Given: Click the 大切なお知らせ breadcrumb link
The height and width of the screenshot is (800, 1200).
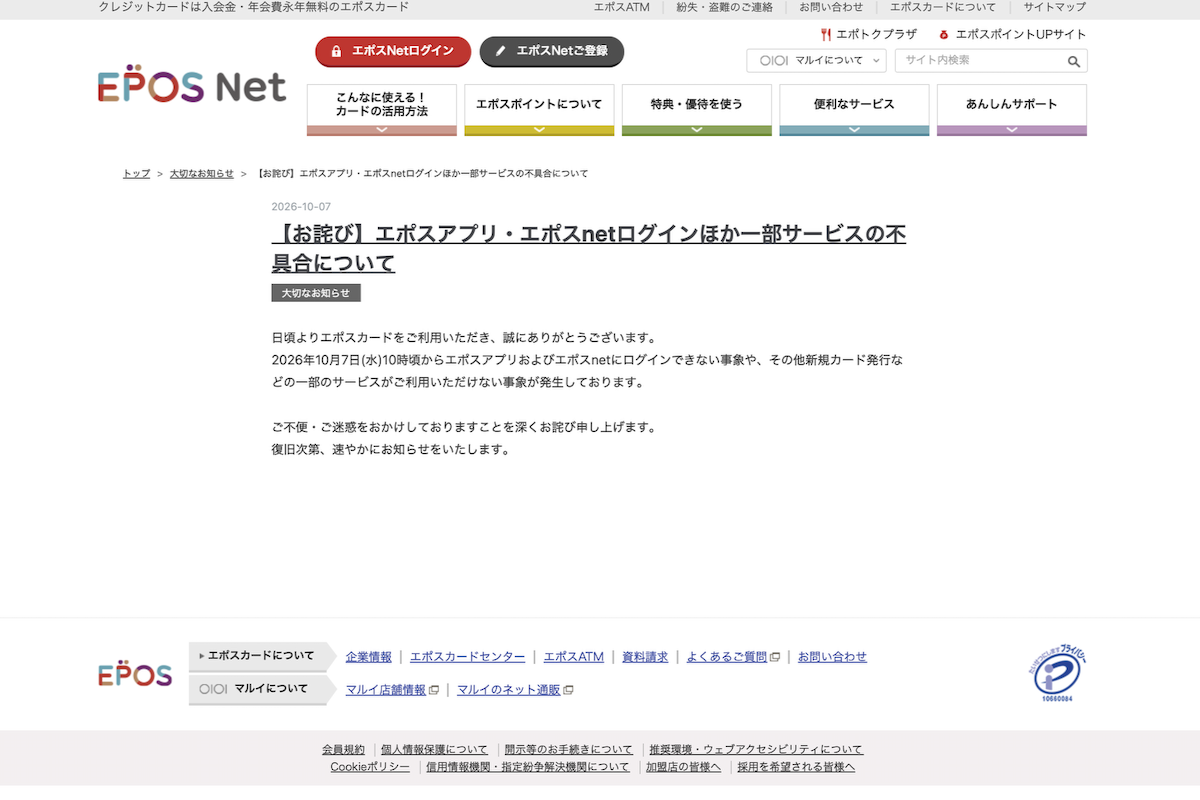Looking at the screenshot, I should tap(202, 174).
